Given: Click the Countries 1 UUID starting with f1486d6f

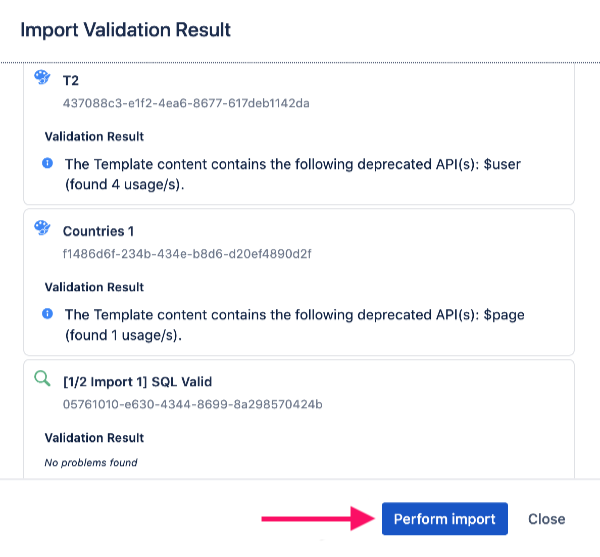Looking at the screenshot, I should pos(187,254).
